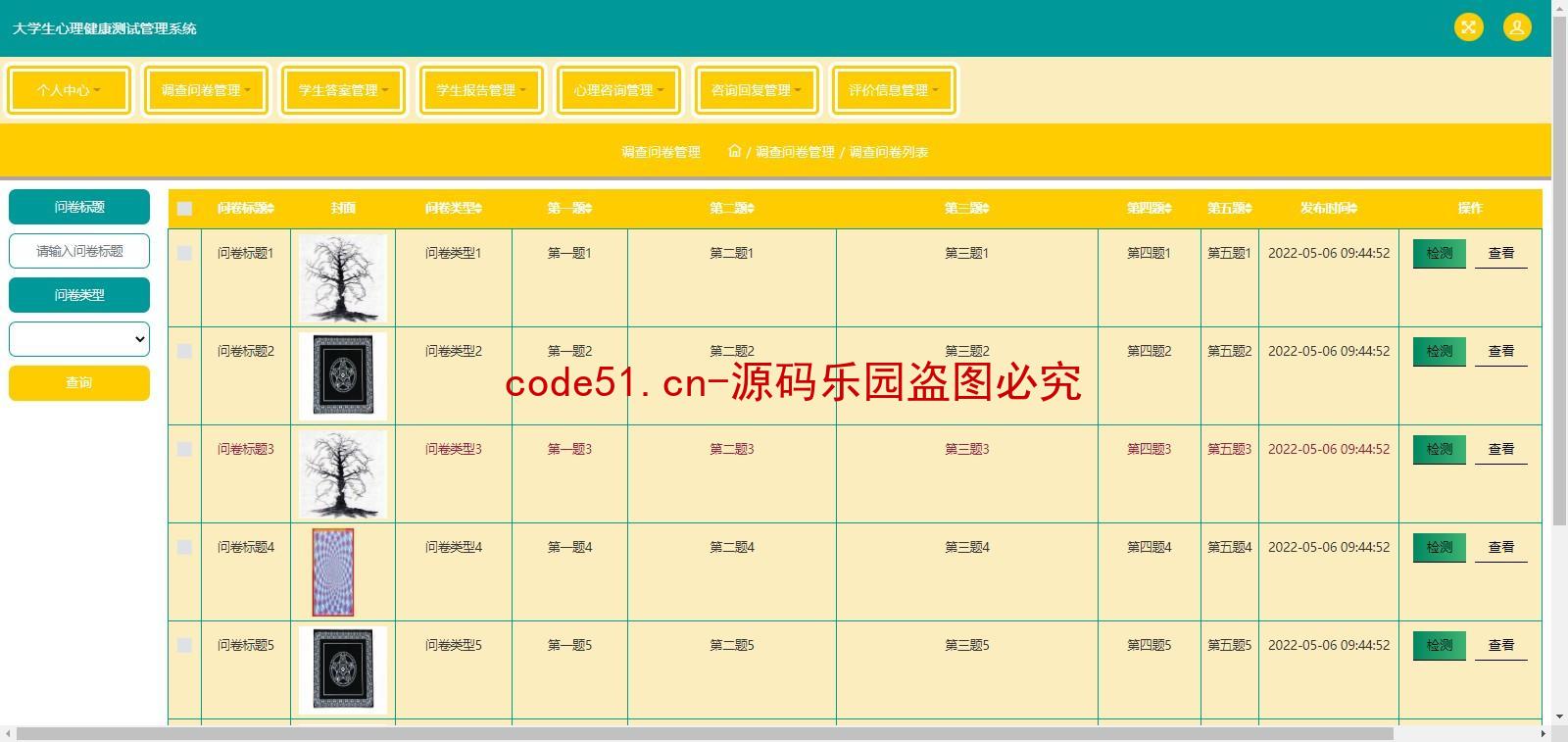Open tree cover thumbnail of 问卷标题1

point(343,278)
